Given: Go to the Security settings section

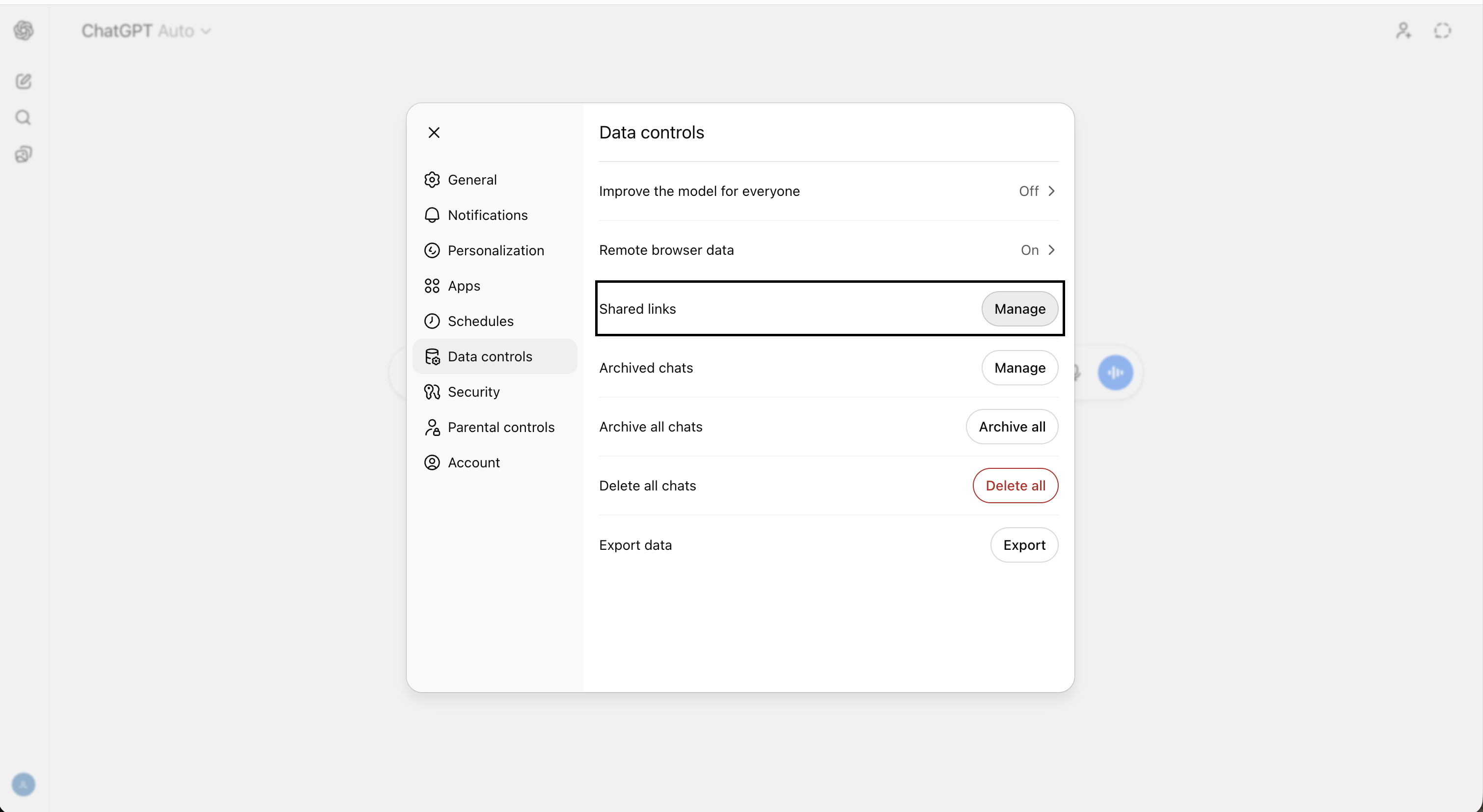Looking at the screenshot, I should 473,392.
